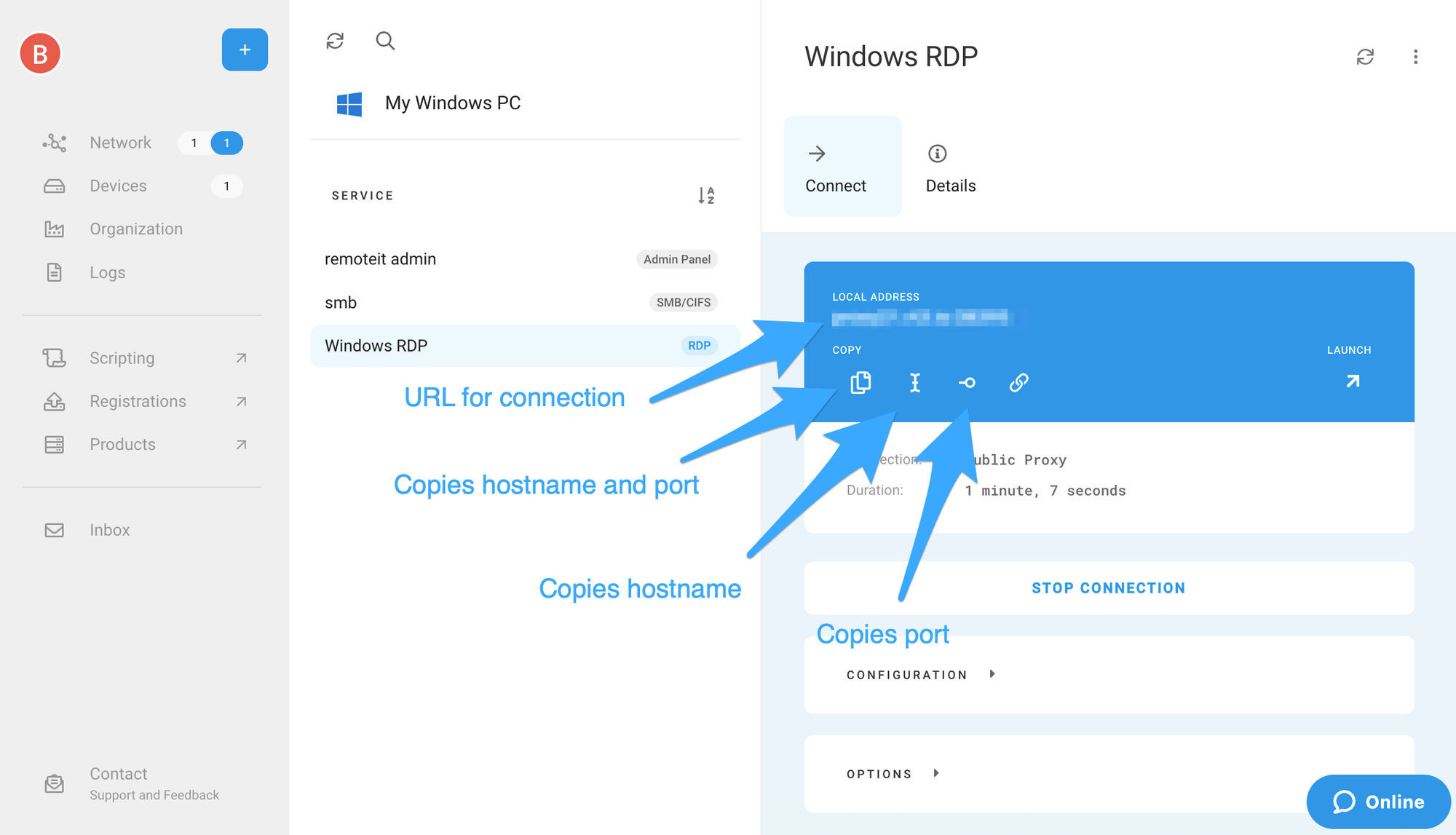Open the Online support chat
The width and height of the screenshot is (1456, 835).
(1378, 802)
